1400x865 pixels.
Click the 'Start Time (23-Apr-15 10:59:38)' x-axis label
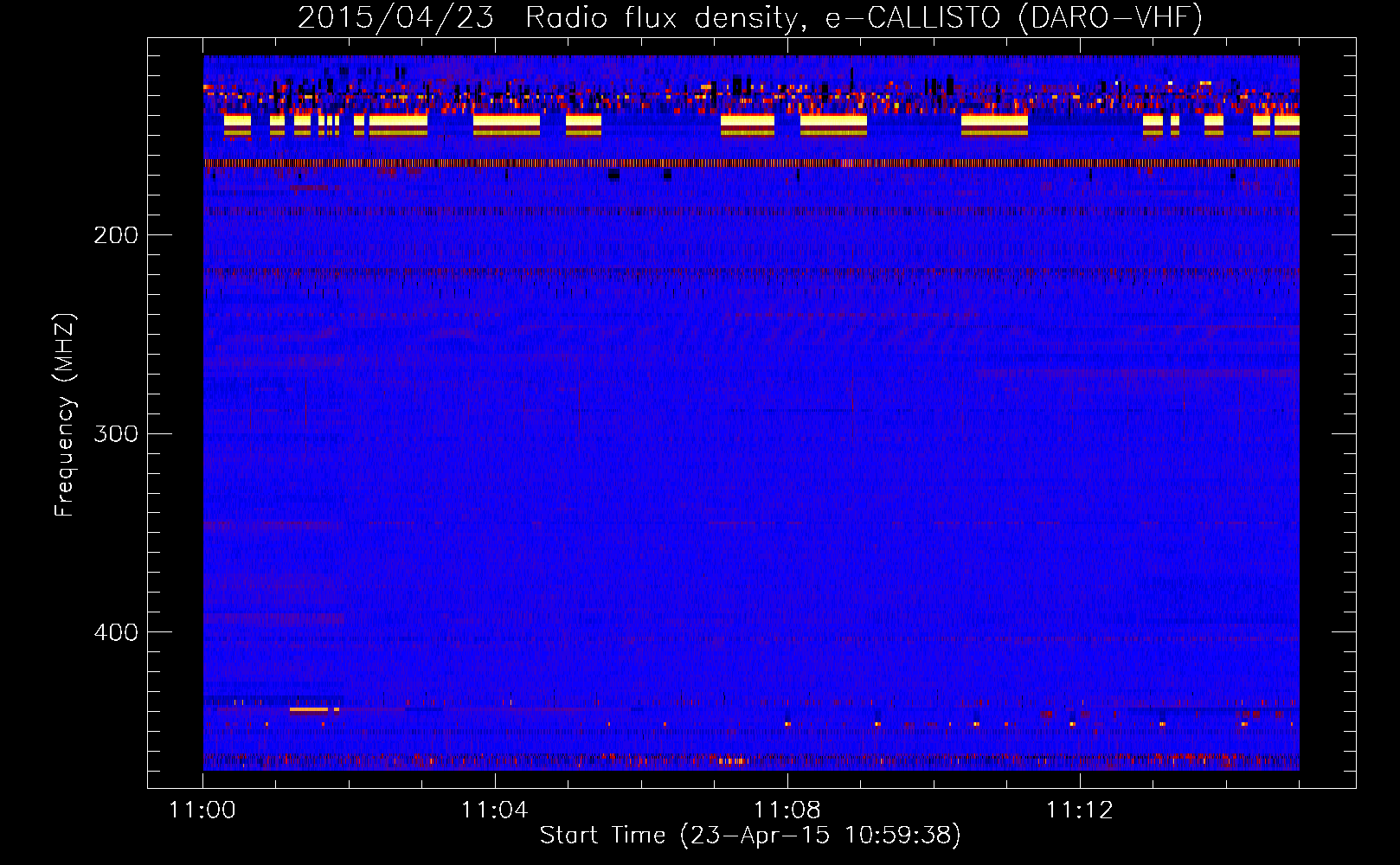click(x=750, y=835)
